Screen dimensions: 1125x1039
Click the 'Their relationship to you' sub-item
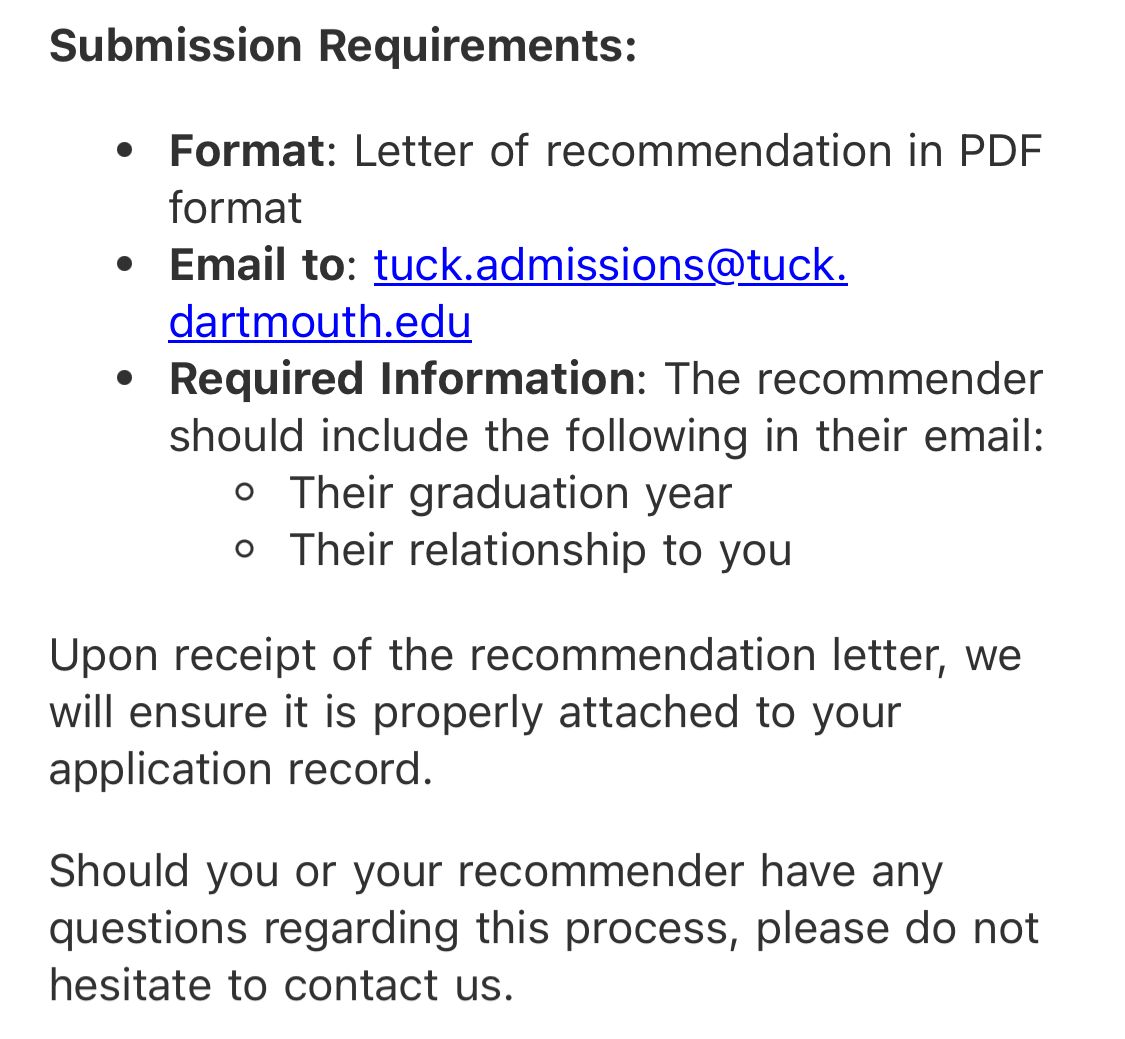[x=540, y=550]
